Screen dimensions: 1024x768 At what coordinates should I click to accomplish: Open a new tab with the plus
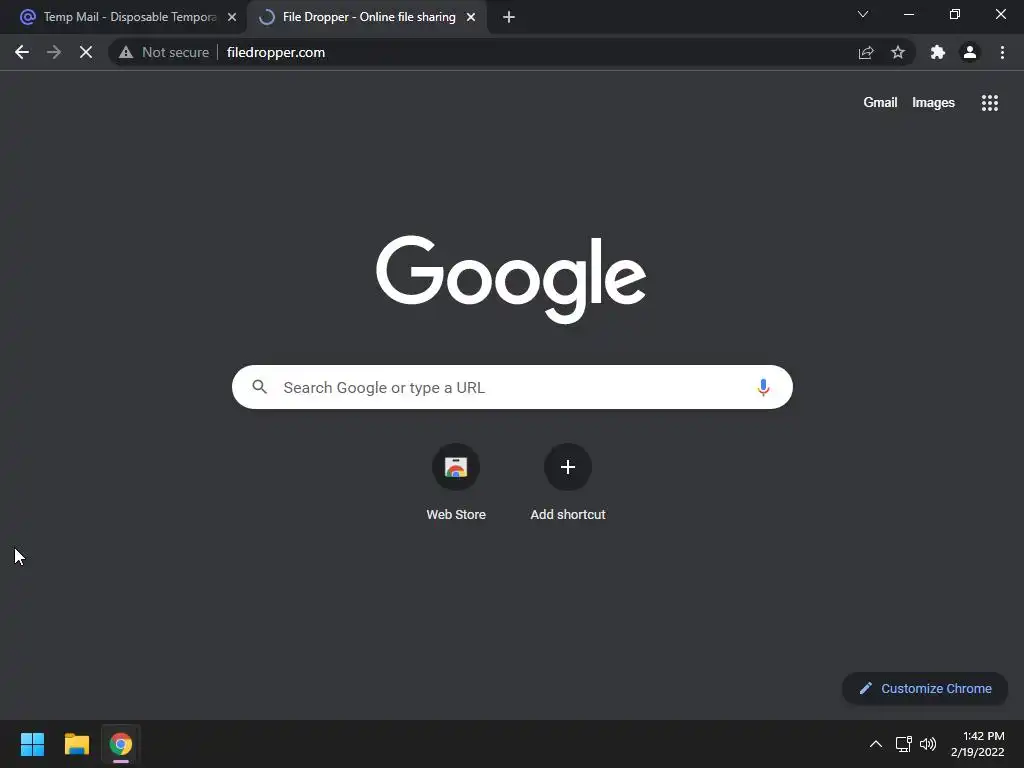pos(509,17)
